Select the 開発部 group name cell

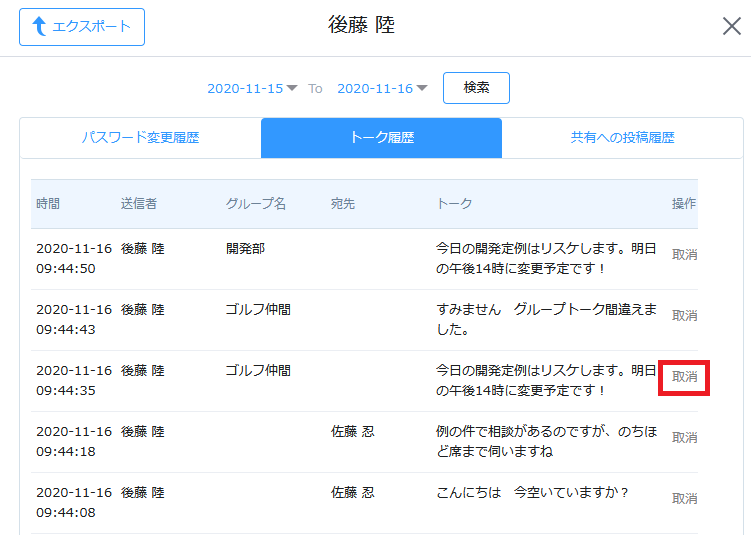point(245,249)
